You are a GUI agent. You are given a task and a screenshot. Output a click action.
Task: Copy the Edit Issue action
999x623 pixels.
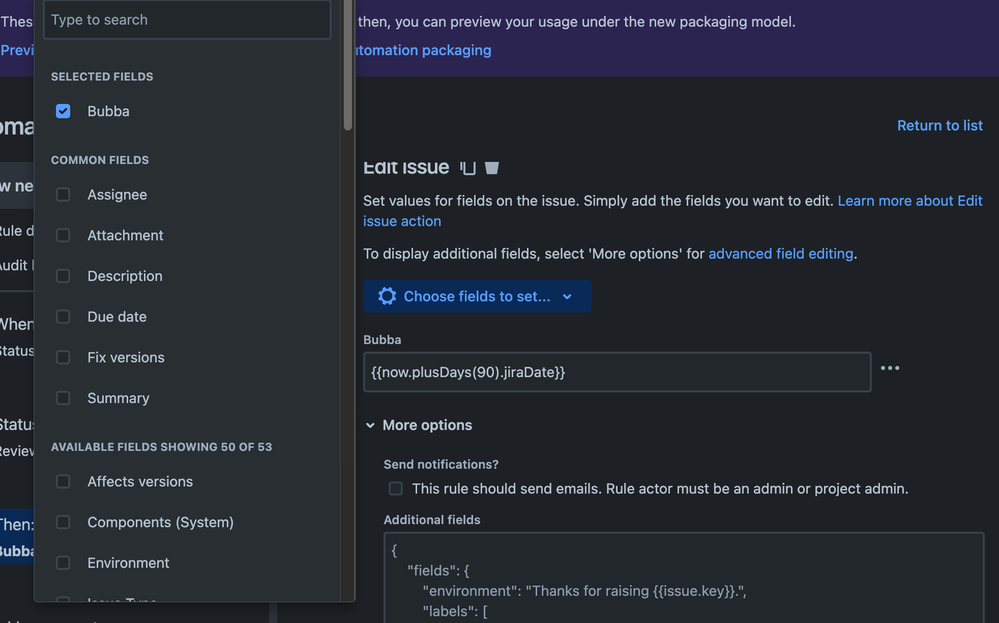466,167
